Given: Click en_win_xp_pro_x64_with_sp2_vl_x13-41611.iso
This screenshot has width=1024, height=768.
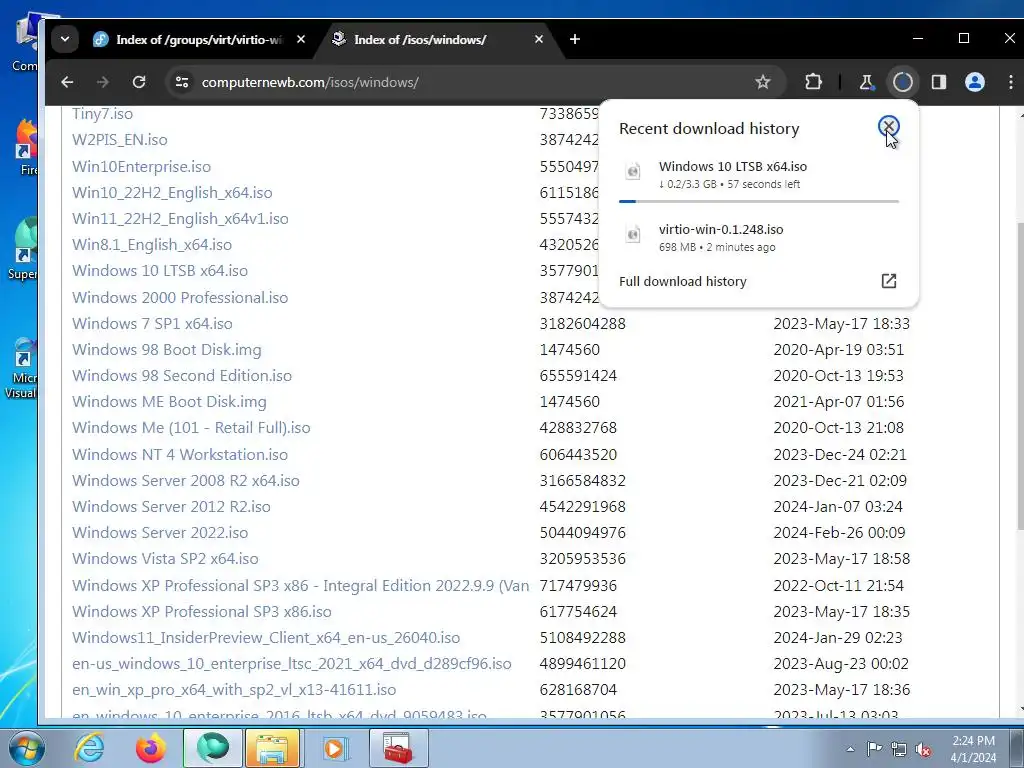Looking at the screenshot, I should point(234,690).
